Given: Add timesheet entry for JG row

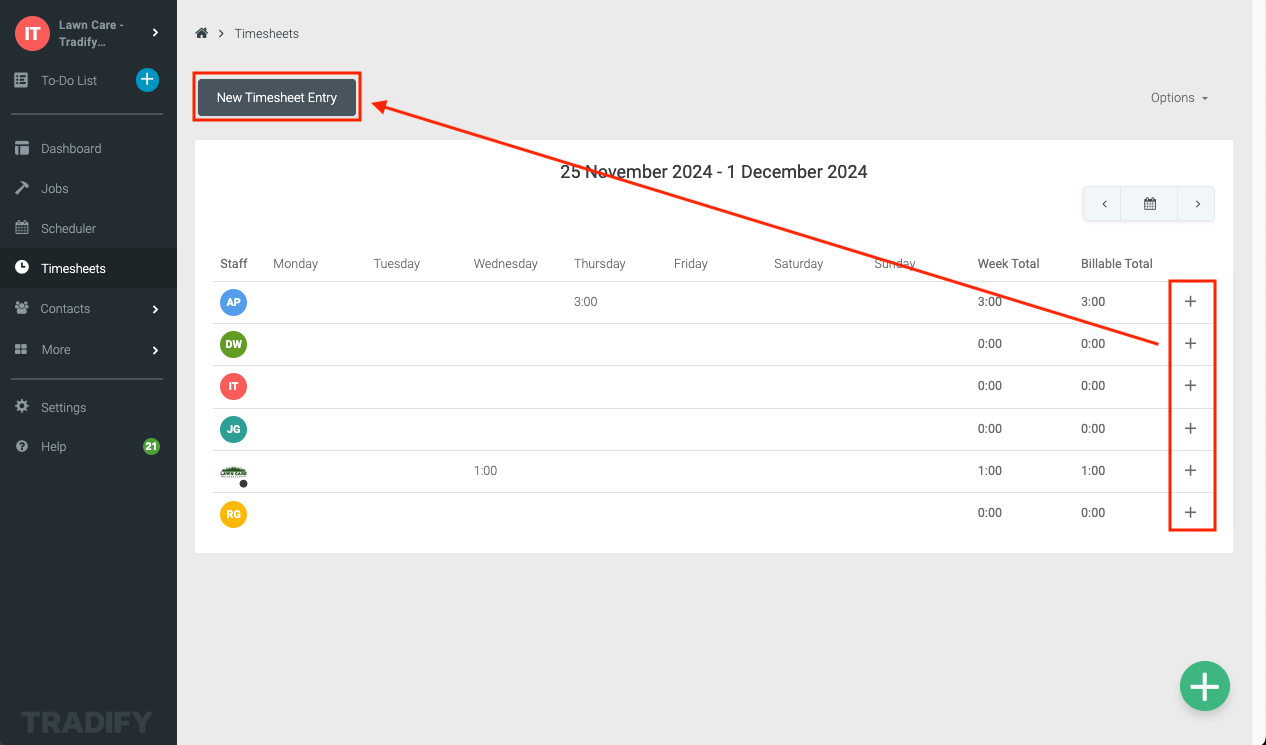Looking at the screenshot, I should pyautogui.click(x=1190, y=428).
